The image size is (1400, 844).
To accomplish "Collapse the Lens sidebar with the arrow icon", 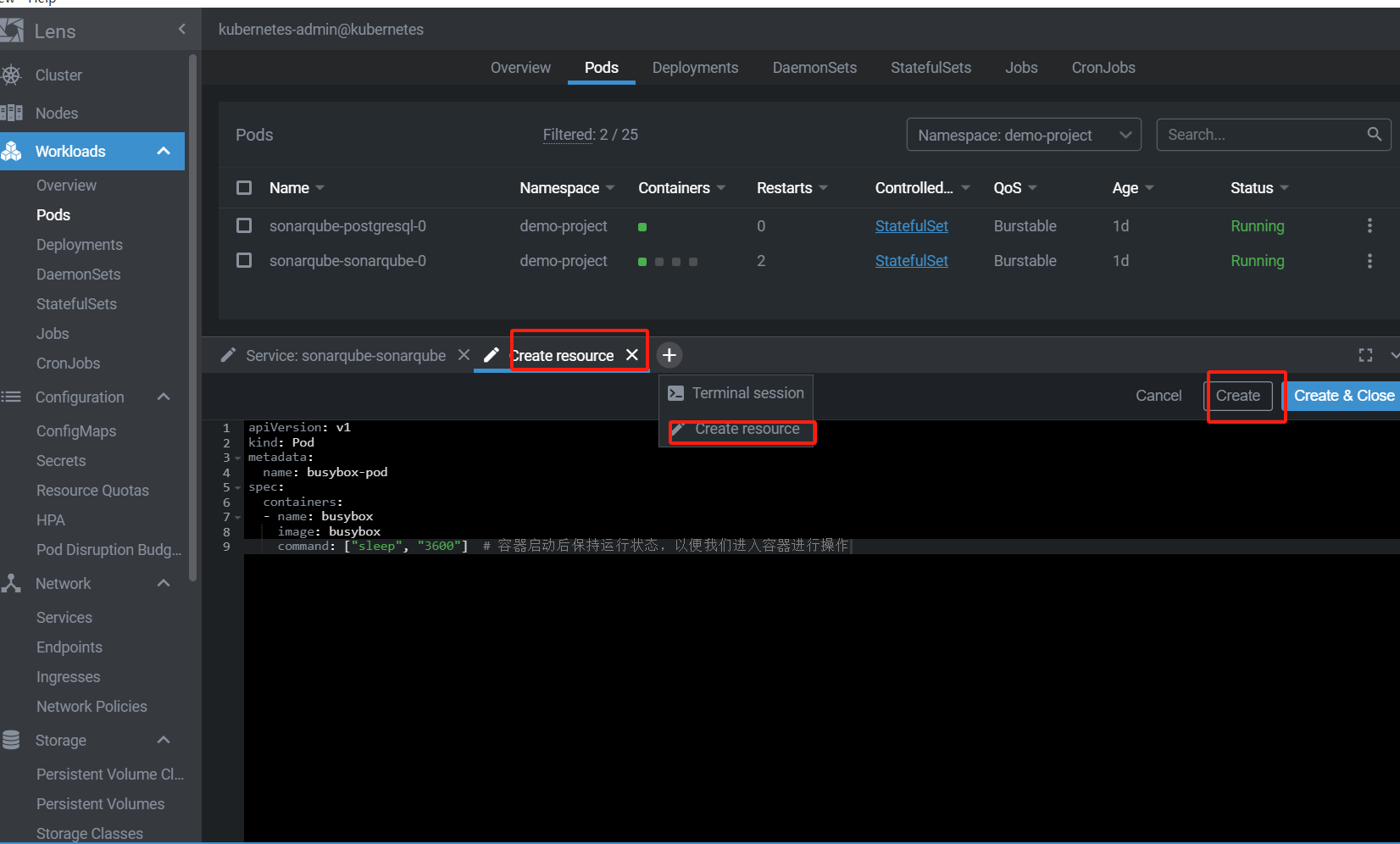I will tap(181, 30).
